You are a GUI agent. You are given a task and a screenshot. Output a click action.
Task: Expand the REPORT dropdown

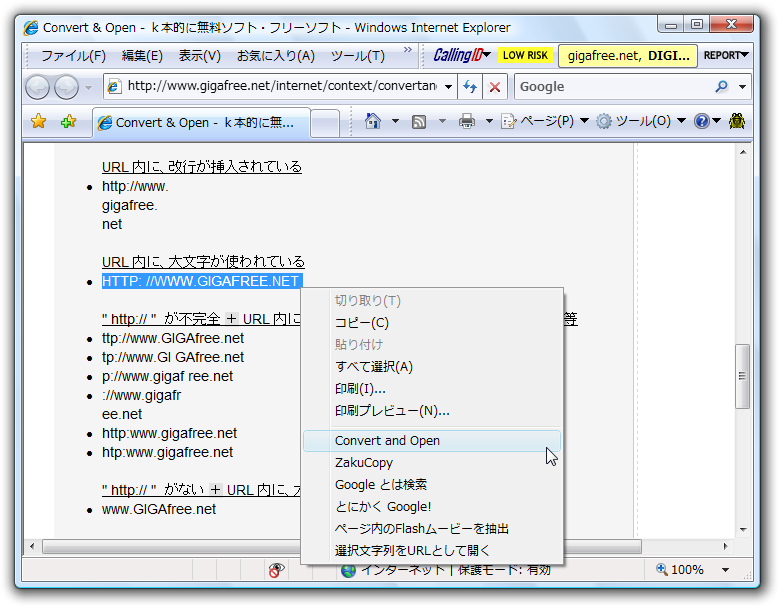point(726,55)
